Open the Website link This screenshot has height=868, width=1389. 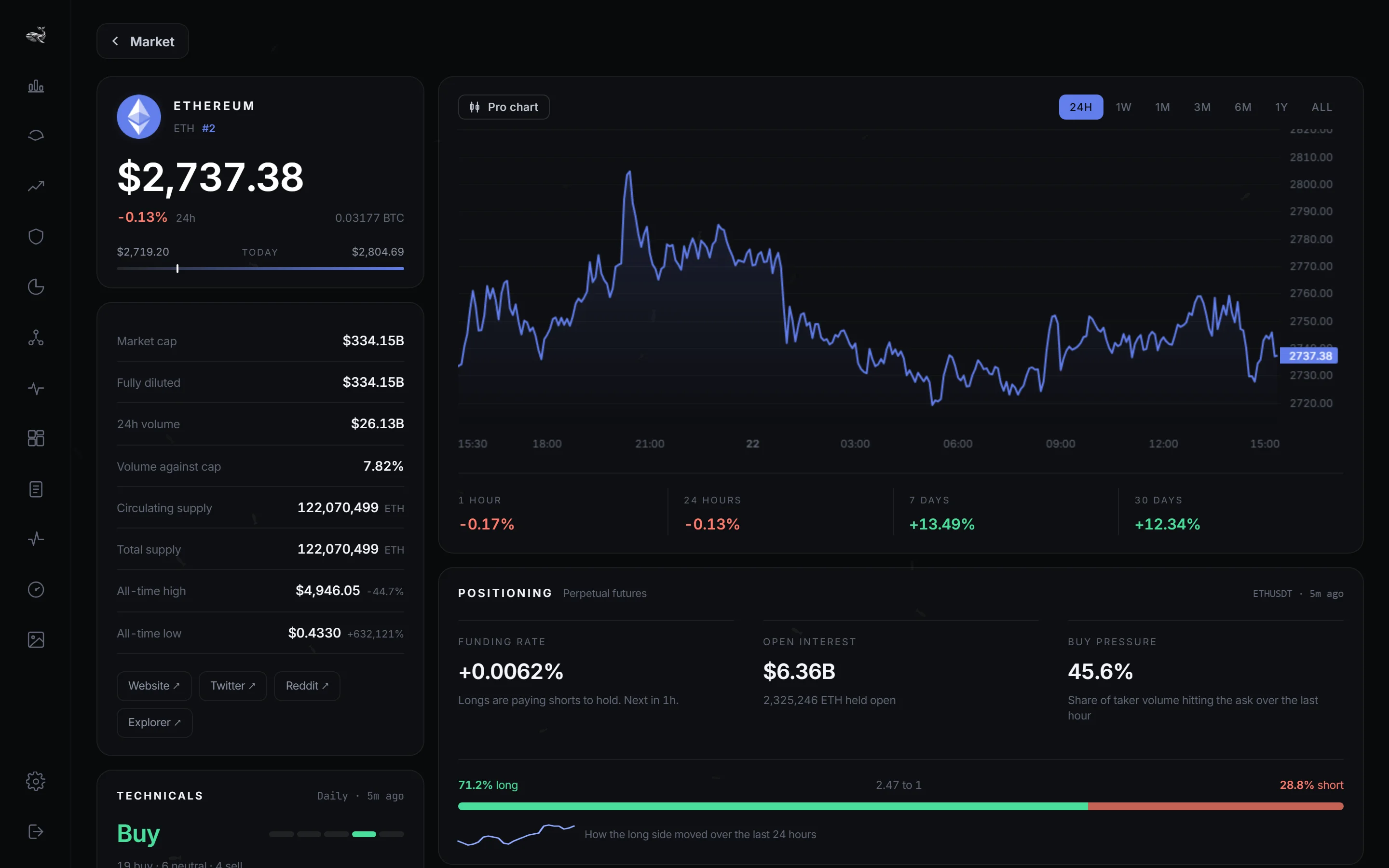(x=154, y=686)
